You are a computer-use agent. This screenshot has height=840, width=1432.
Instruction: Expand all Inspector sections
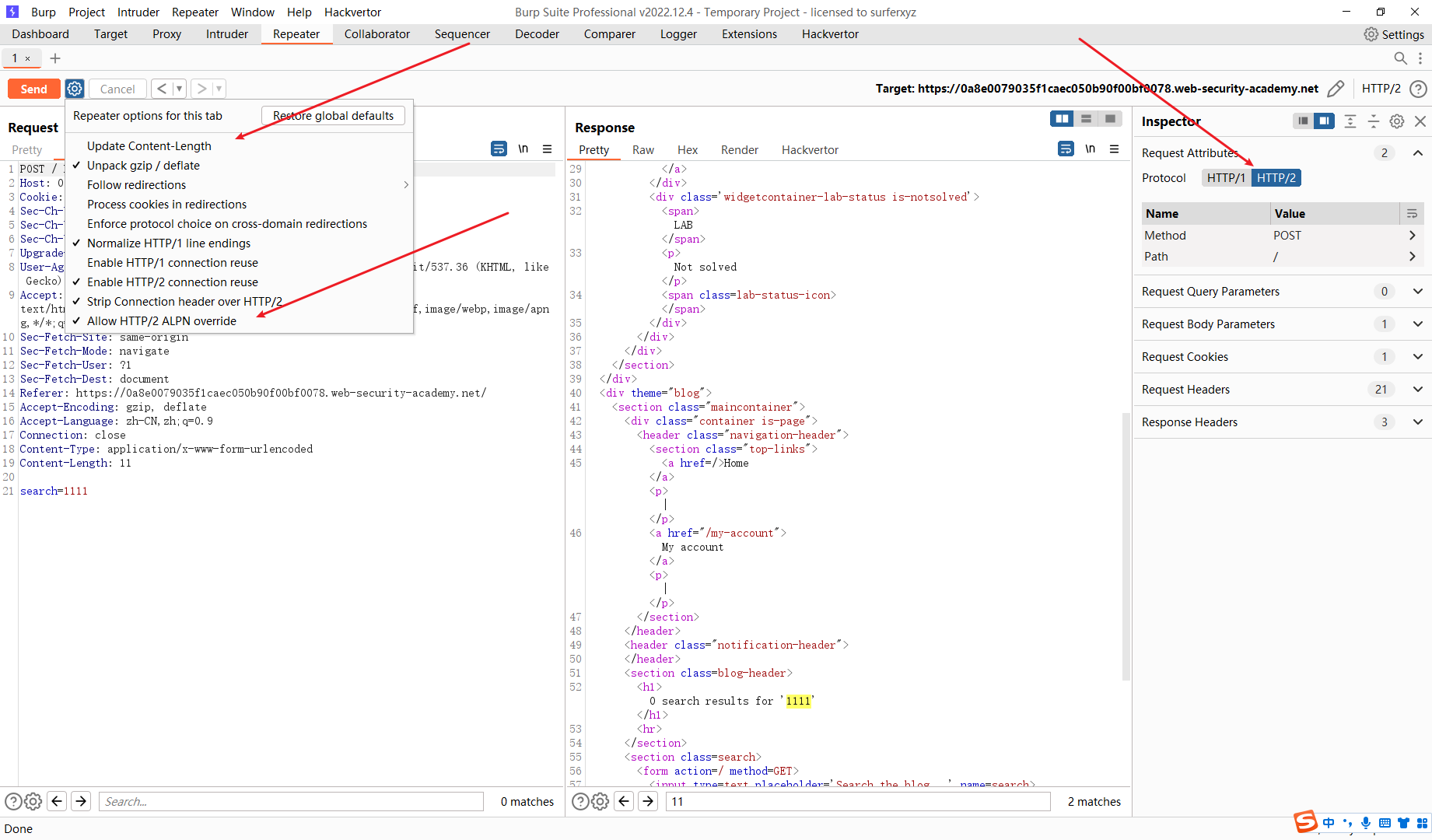pyautogui.click(x=1350, y=121)
